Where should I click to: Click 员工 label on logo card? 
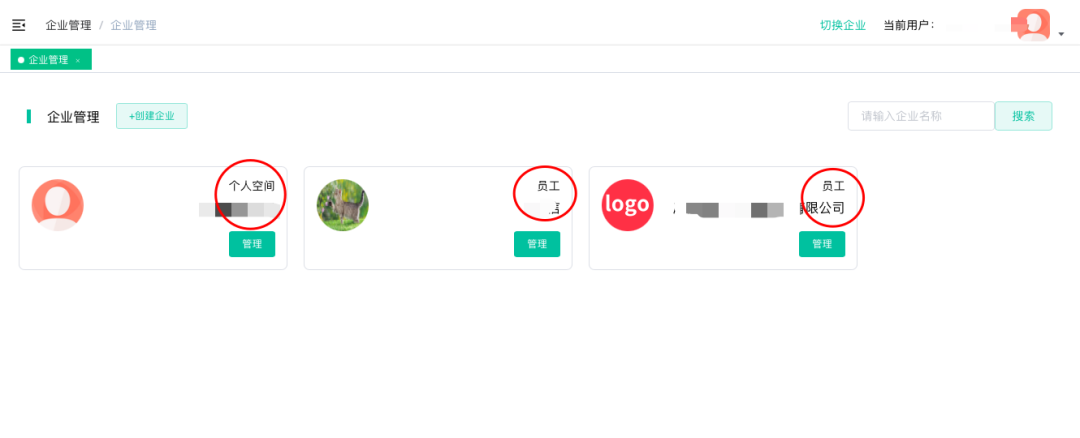pyautogui.click(x=833, y=186)
